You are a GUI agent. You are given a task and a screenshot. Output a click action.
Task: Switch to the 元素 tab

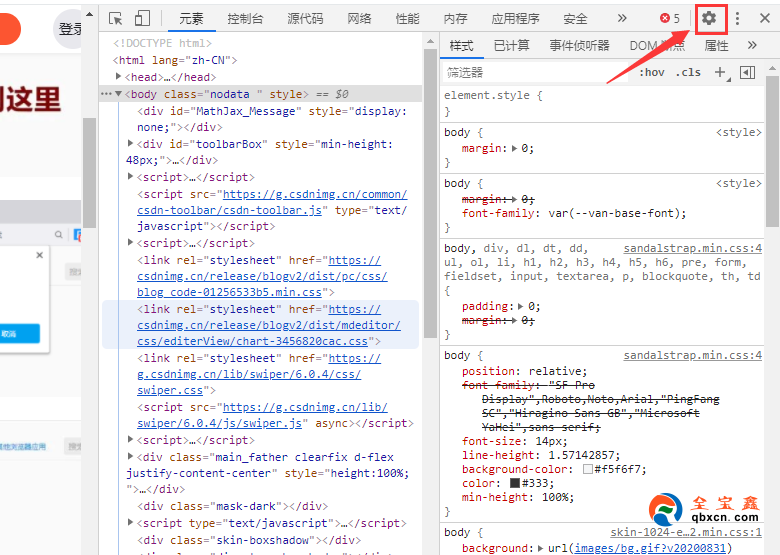192,19
